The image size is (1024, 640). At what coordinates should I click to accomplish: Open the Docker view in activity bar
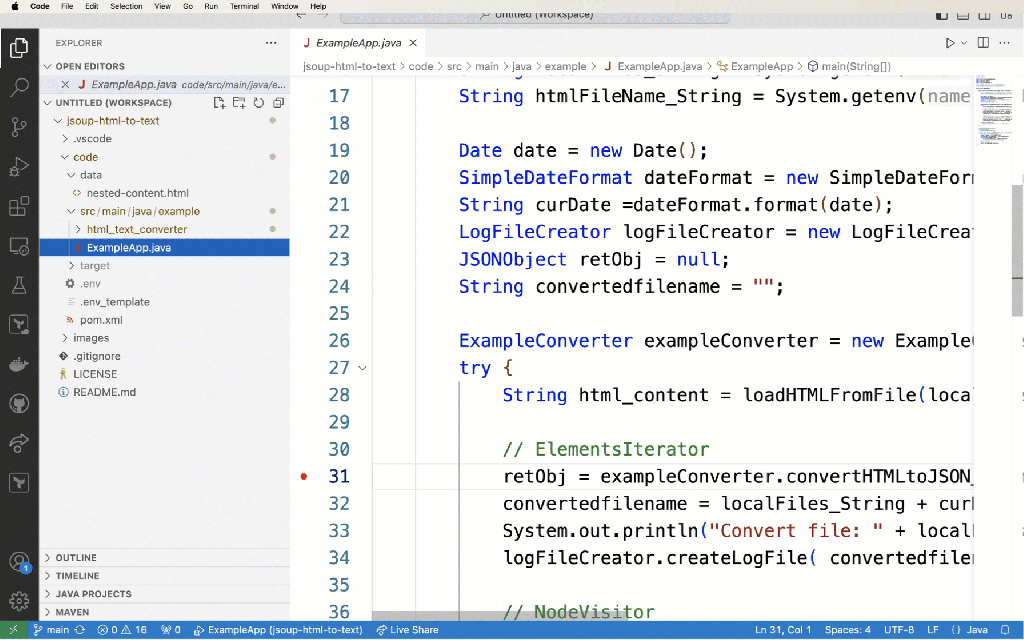(x=19, y=364)
